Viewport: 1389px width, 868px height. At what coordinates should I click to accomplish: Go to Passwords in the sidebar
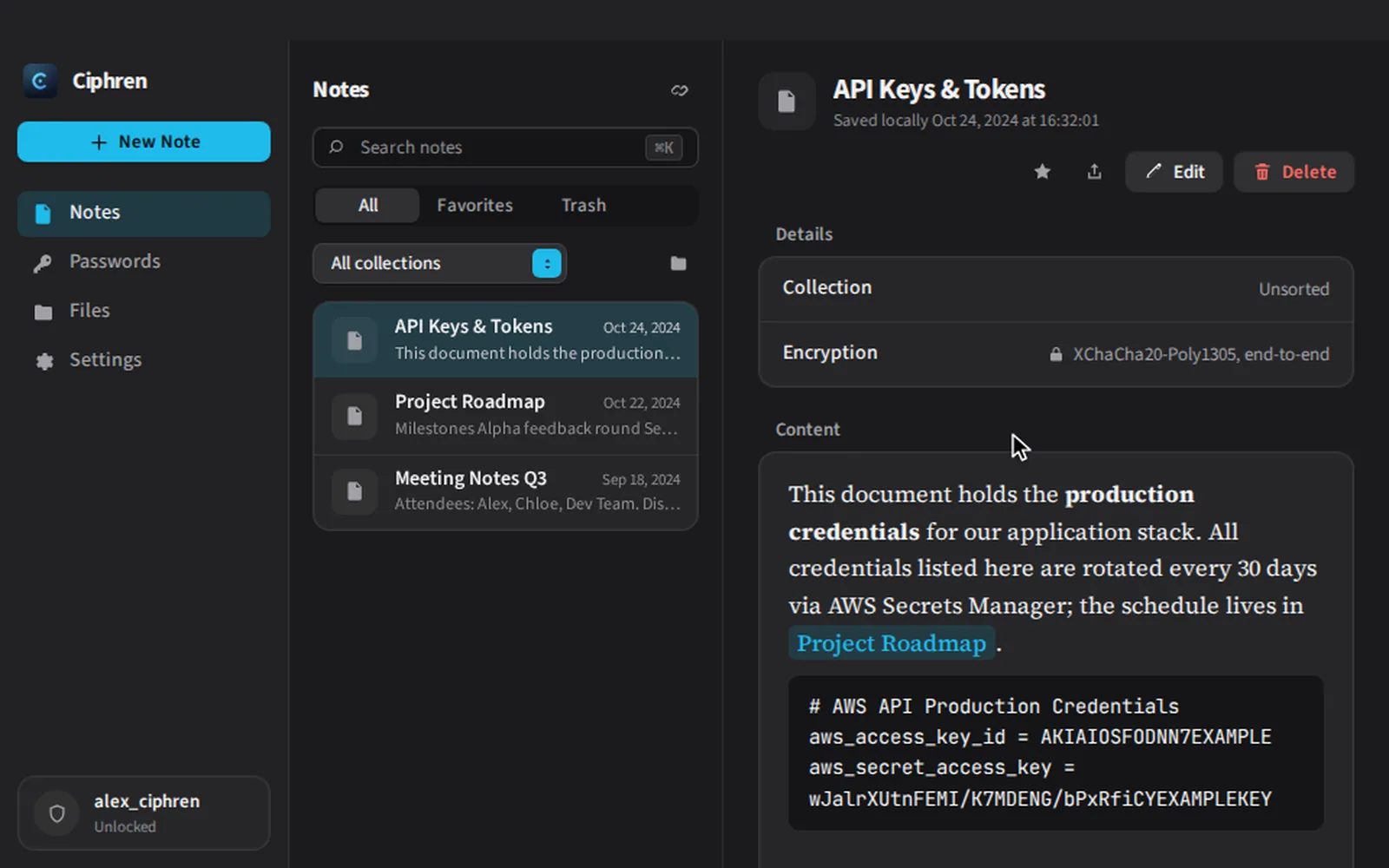coord(144,262)
